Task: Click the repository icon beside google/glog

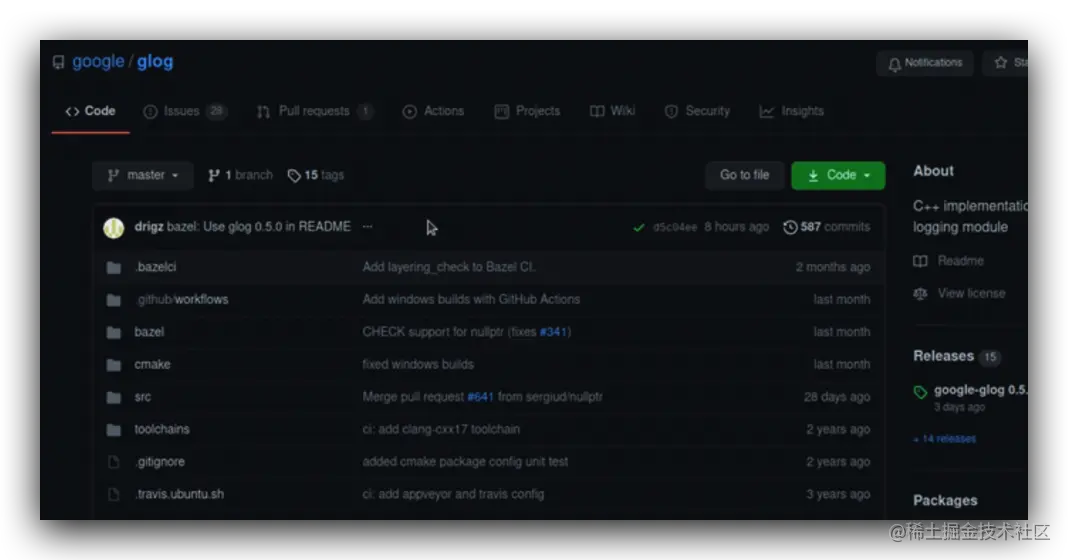Action: 59,62
